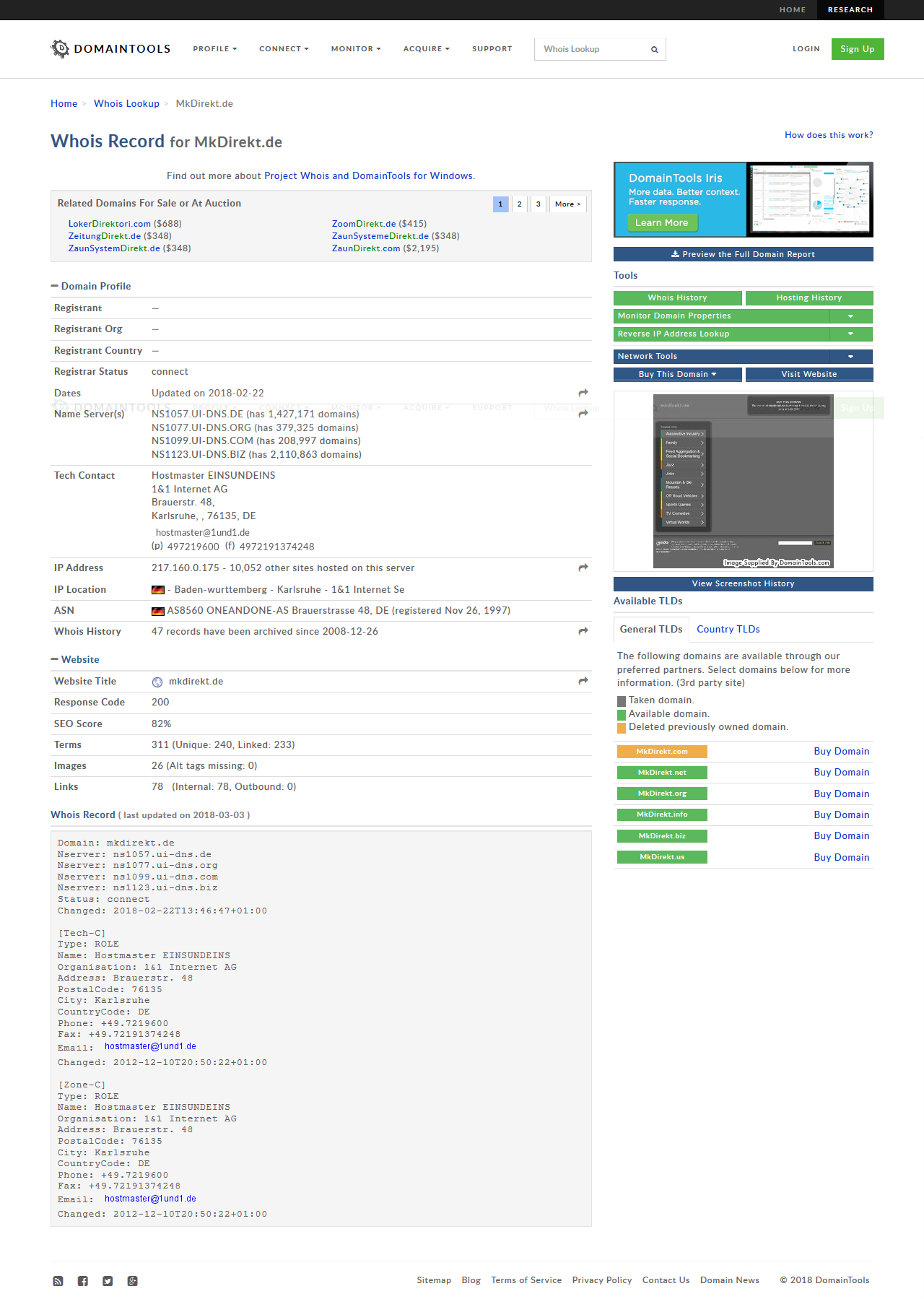This screenshot has height=1299, width=924.
Task: Go to related domains page 3
Action: pyautogui.click(x=538, y=204)
